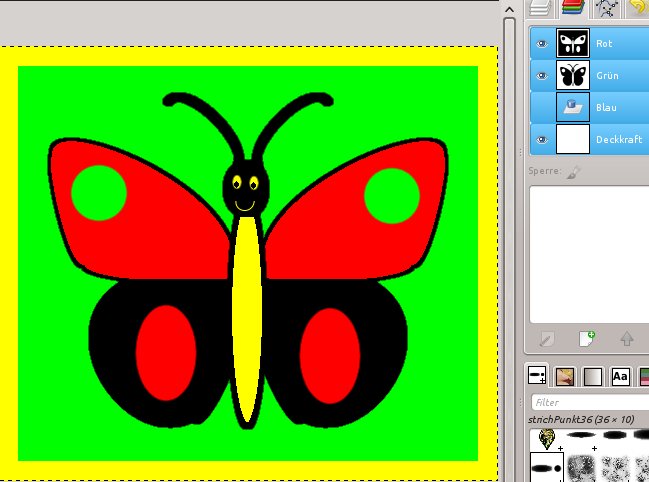Screen dimensions: 649x482
Task: Open the Undo History tab with yellow arrow
Action: [639, 7]
